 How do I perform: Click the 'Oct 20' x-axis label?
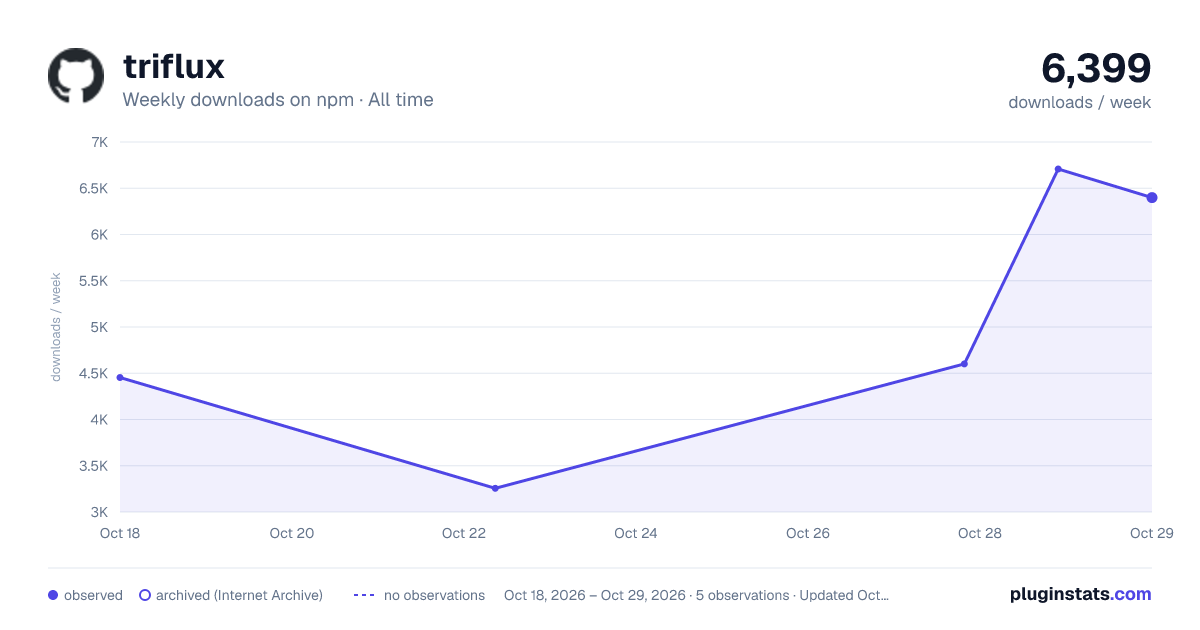[x=292, y=533]
